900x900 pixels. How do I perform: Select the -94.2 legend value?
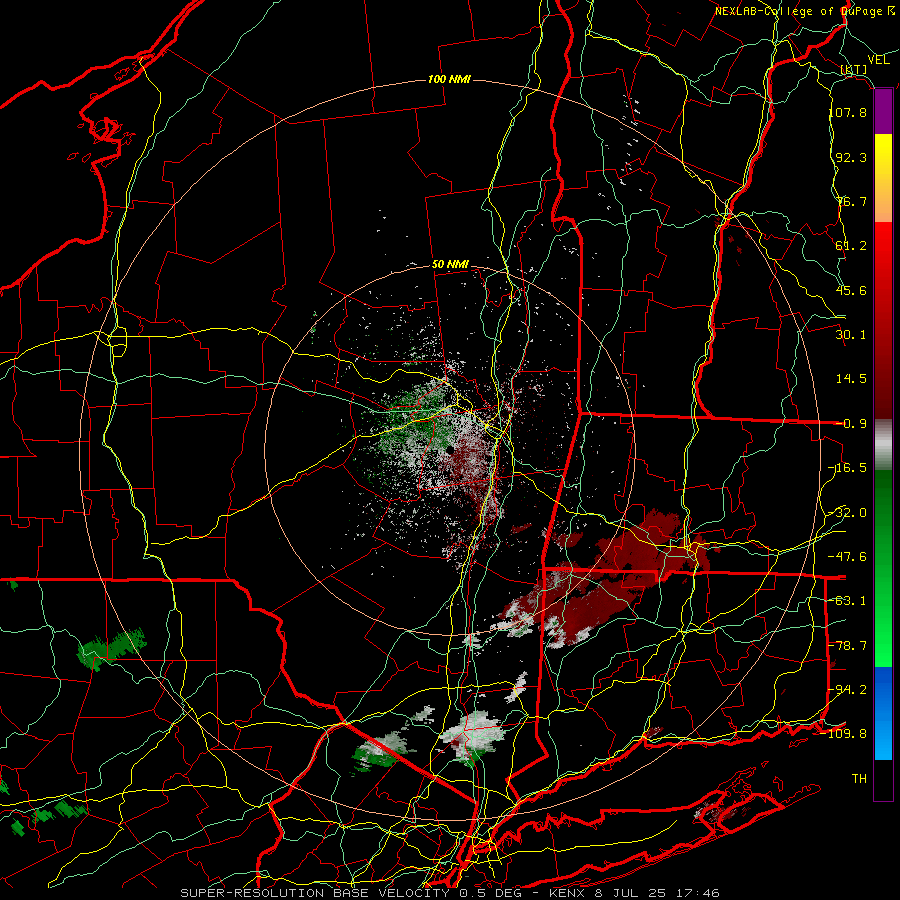point(848,690)
